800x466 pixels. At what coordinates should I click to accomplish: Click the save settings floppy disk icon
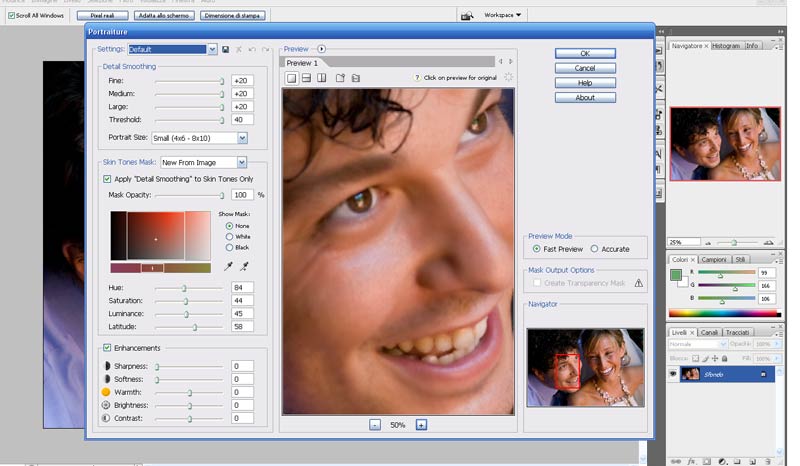226,50
